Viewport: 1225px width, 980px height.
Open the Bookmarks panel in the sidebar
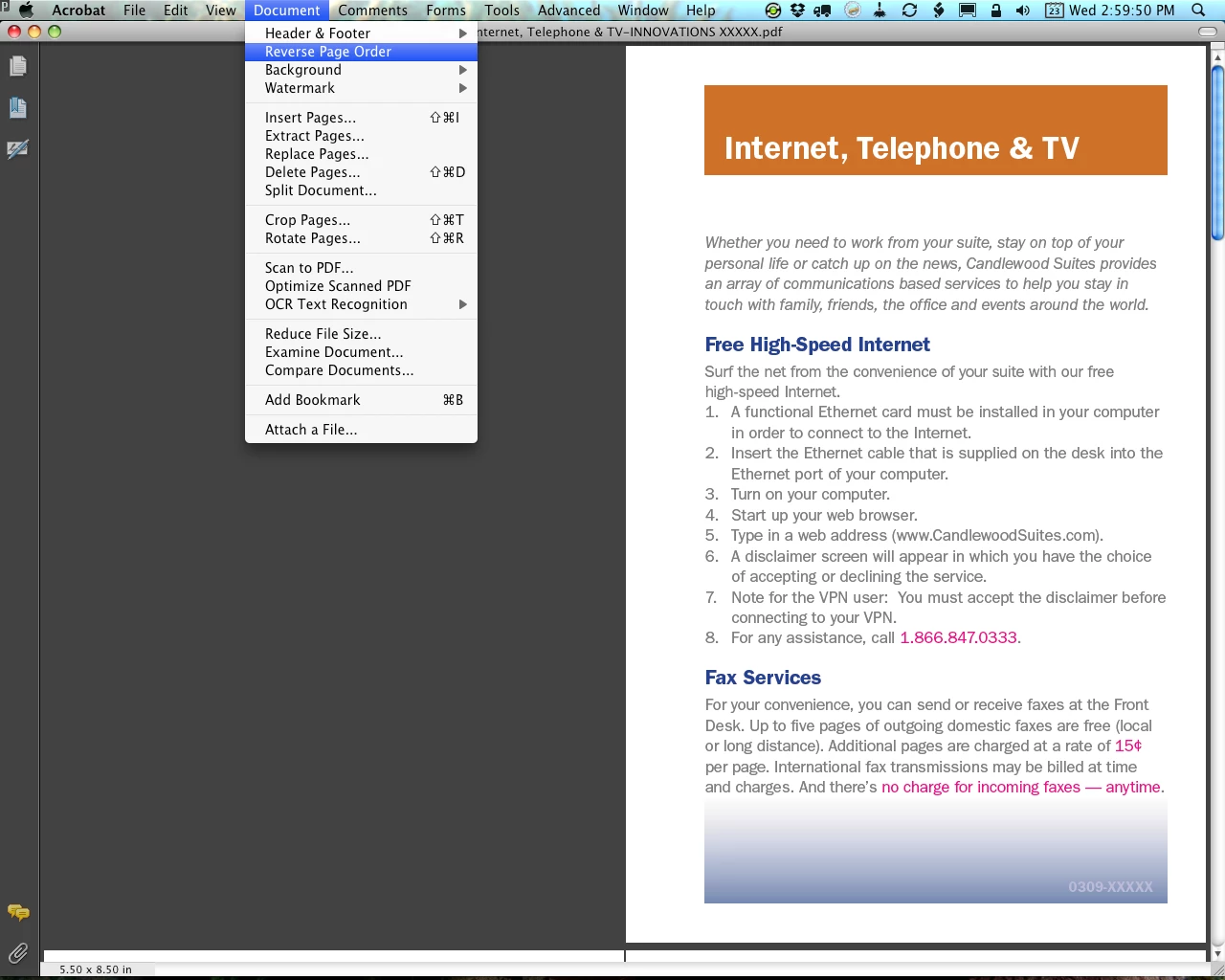[x=17, y=107]
